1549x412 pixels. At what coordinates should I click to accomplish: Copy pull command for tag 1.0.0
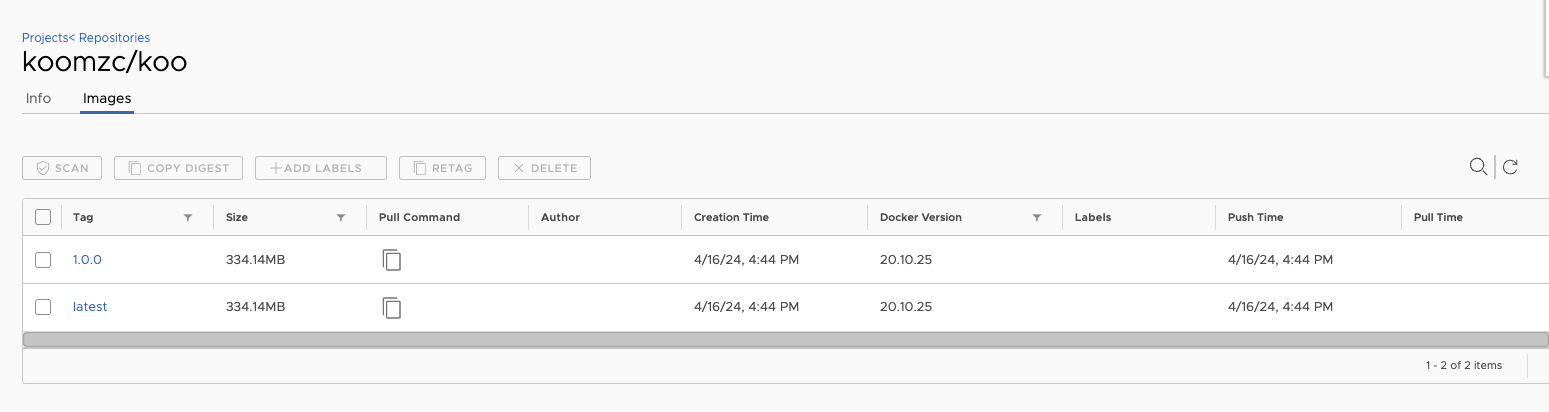click(x=392, y=260)
